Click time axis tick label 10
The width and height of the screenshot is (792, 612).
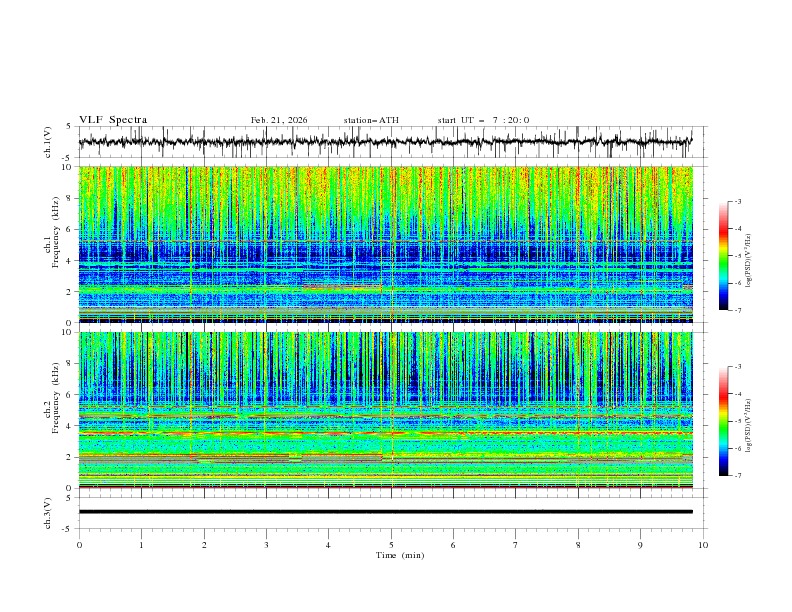(x=703, y=545)
